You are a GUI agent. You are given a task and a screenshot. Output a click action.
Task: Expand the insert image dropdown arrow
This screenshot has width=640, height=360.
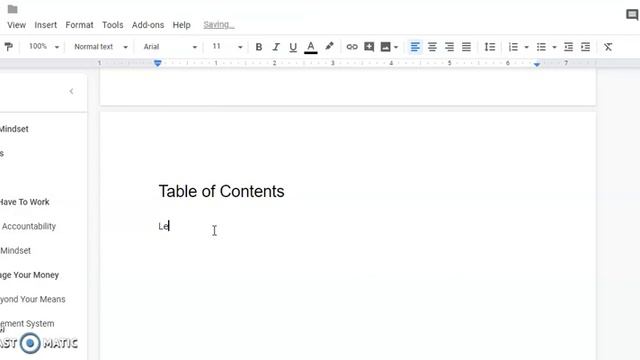(396, 47)
